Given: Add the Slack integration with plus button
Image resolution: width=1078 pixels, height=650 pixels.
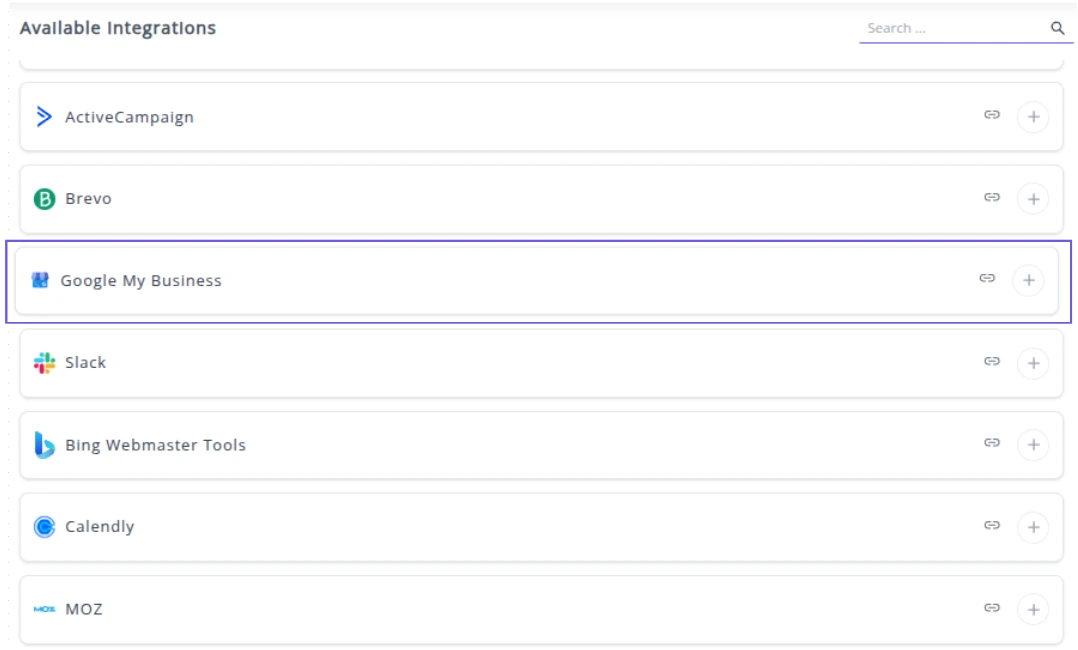Looking at the screenshot, I should click(x=1033, y=363).
